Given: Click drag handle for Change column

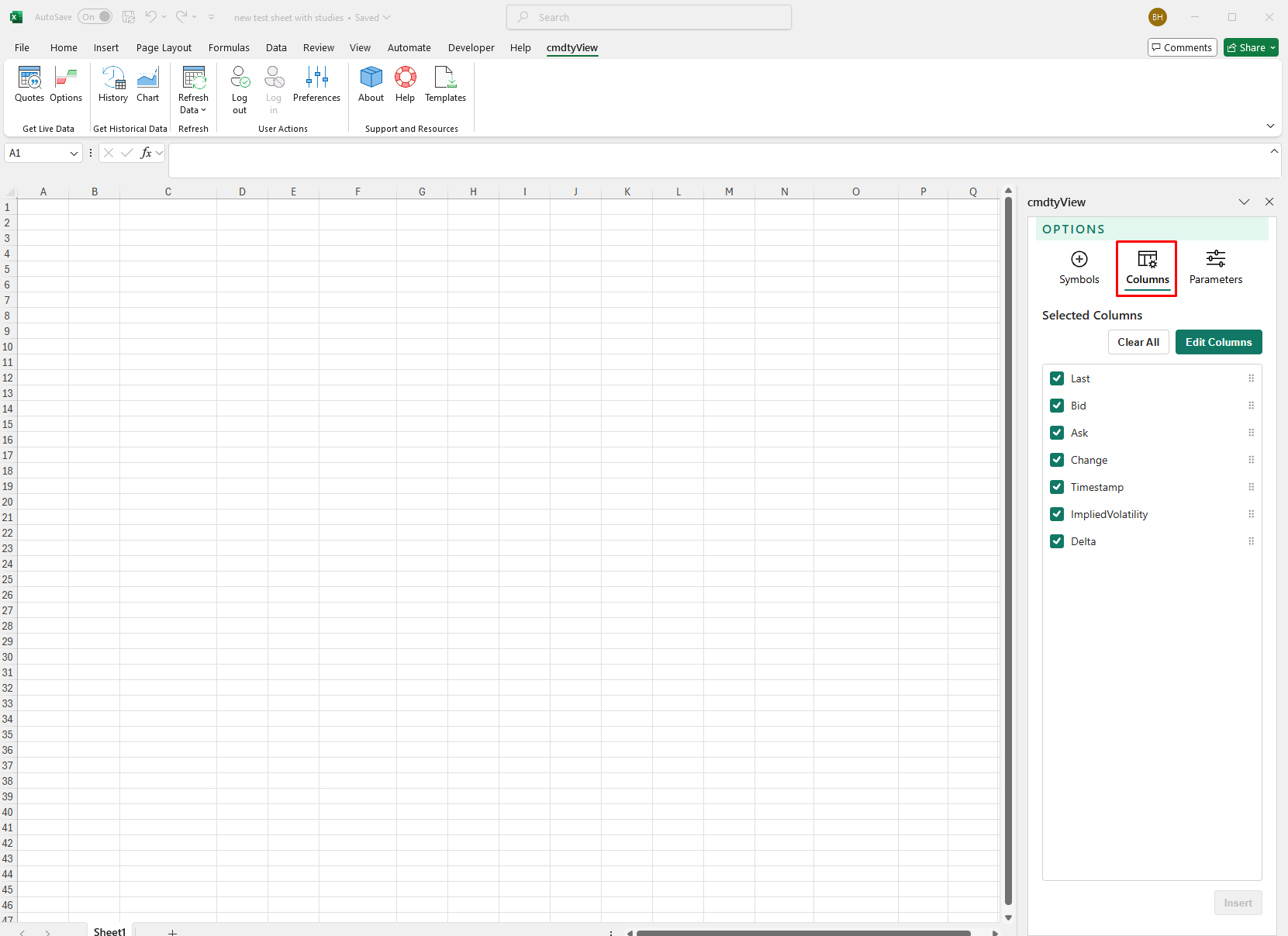Looking at the screenshot, I should pyautogui.click(x=1251, y=460).
